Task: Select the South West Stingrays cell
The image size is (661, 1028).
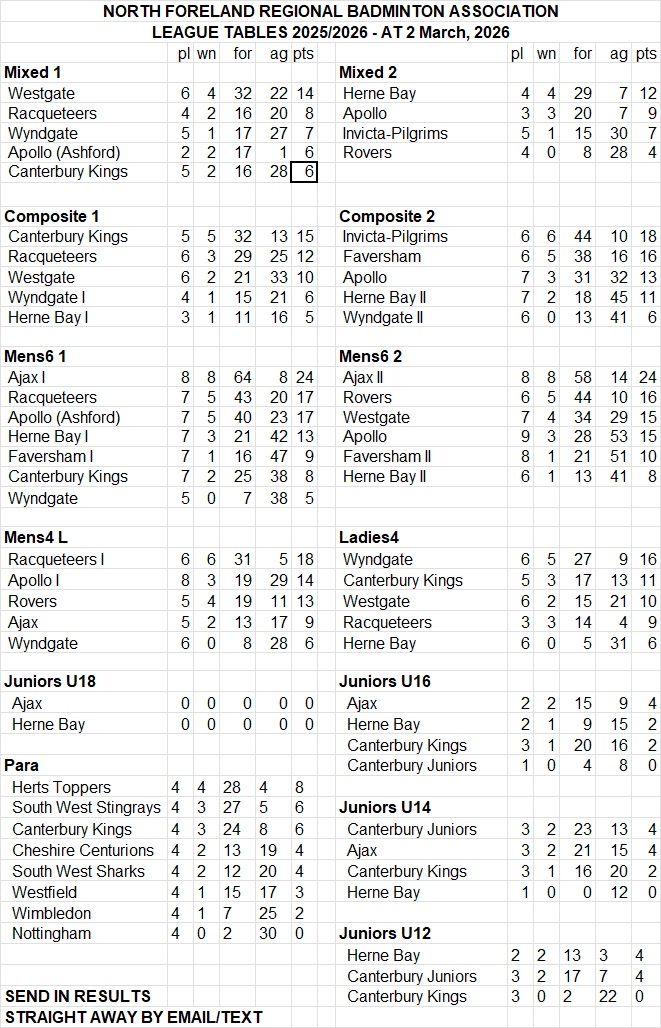Action: (x=86, y=808)
